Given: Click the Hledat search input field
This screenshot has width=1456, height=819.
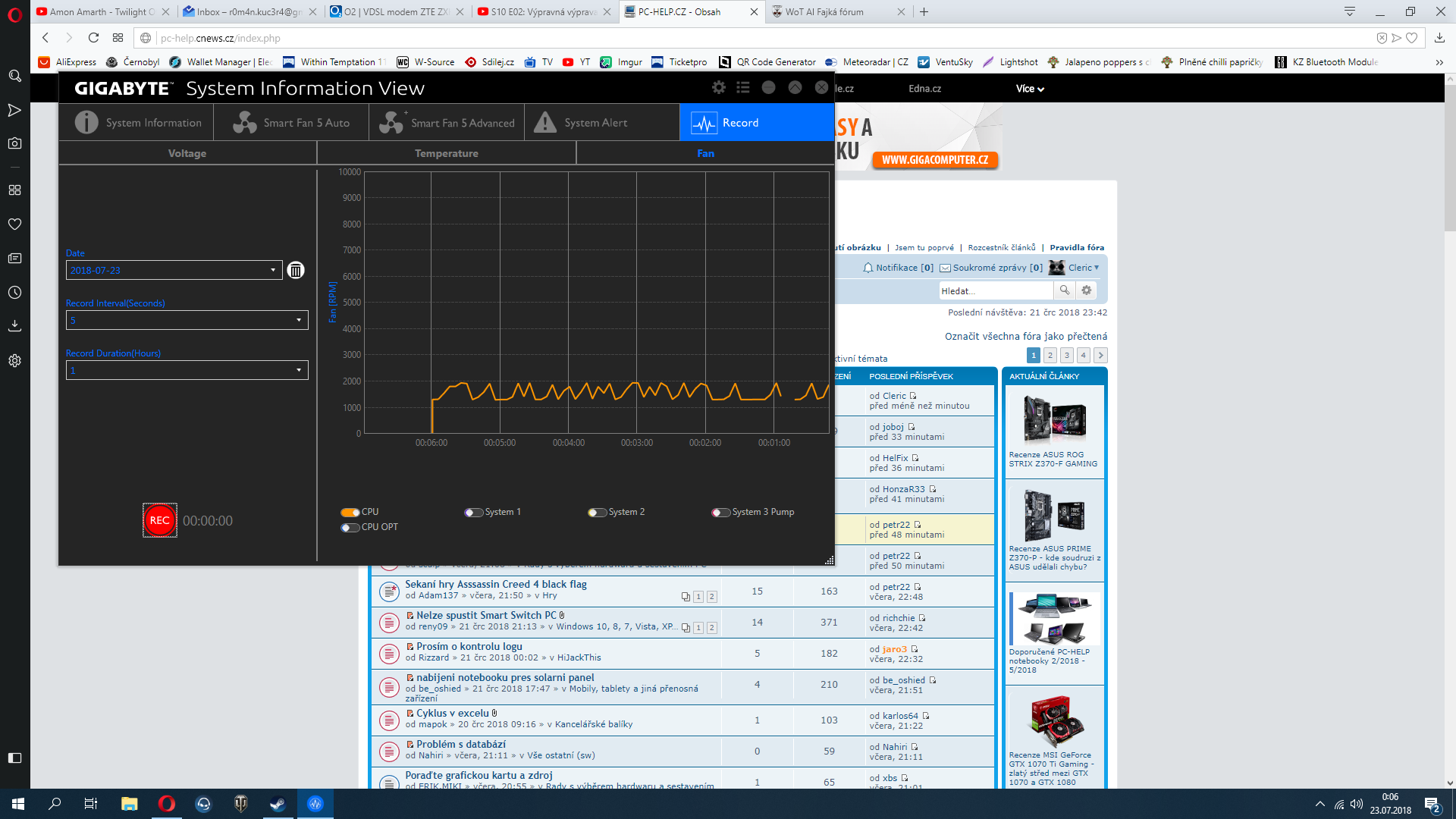Looking at the screenshot, I should (x=995, y=291).
